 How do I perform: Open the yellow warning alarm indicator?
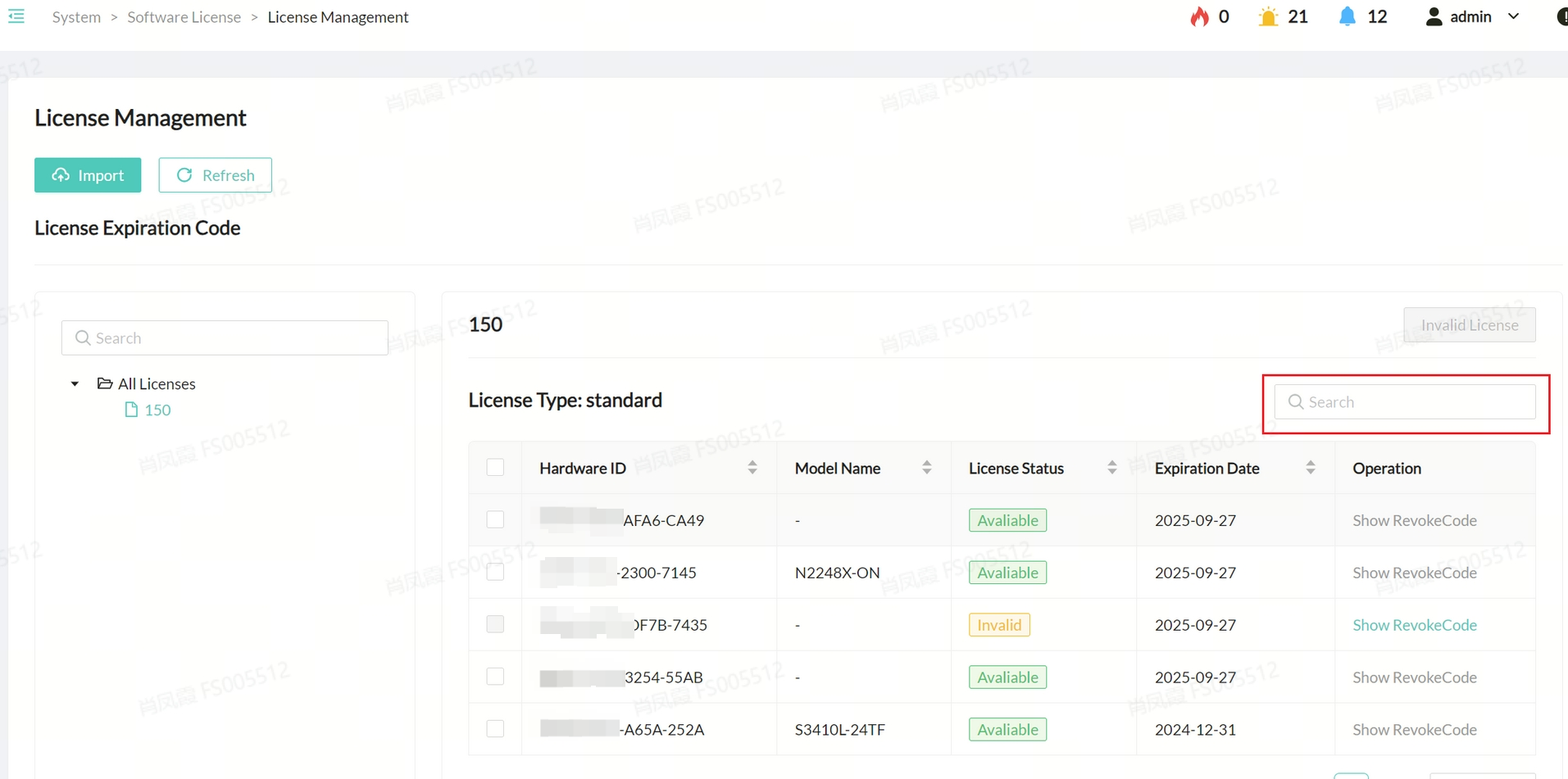[1268, 16]
